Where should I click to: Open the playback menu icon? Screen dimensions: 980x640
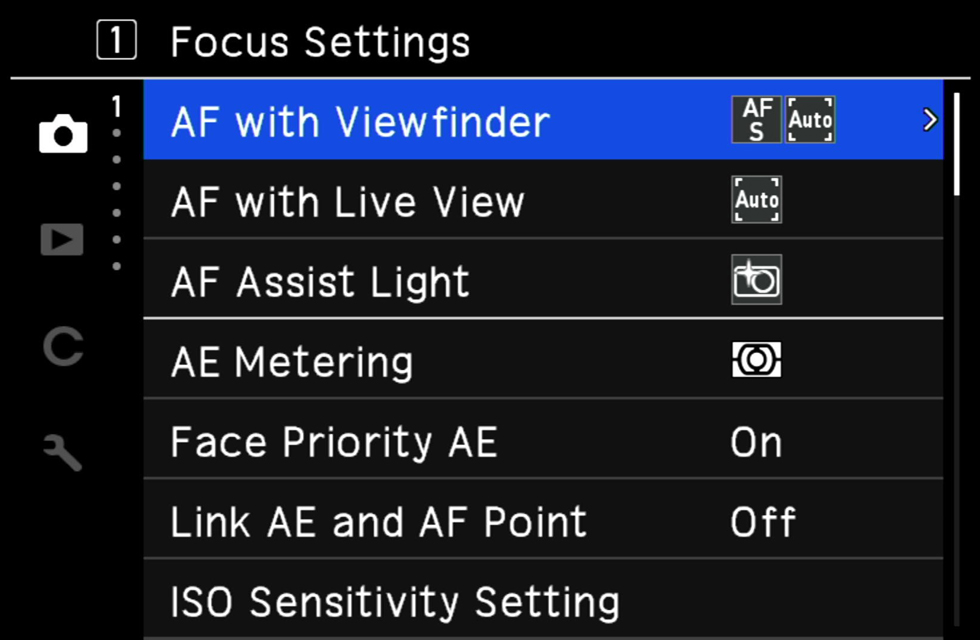pos(62,239)
